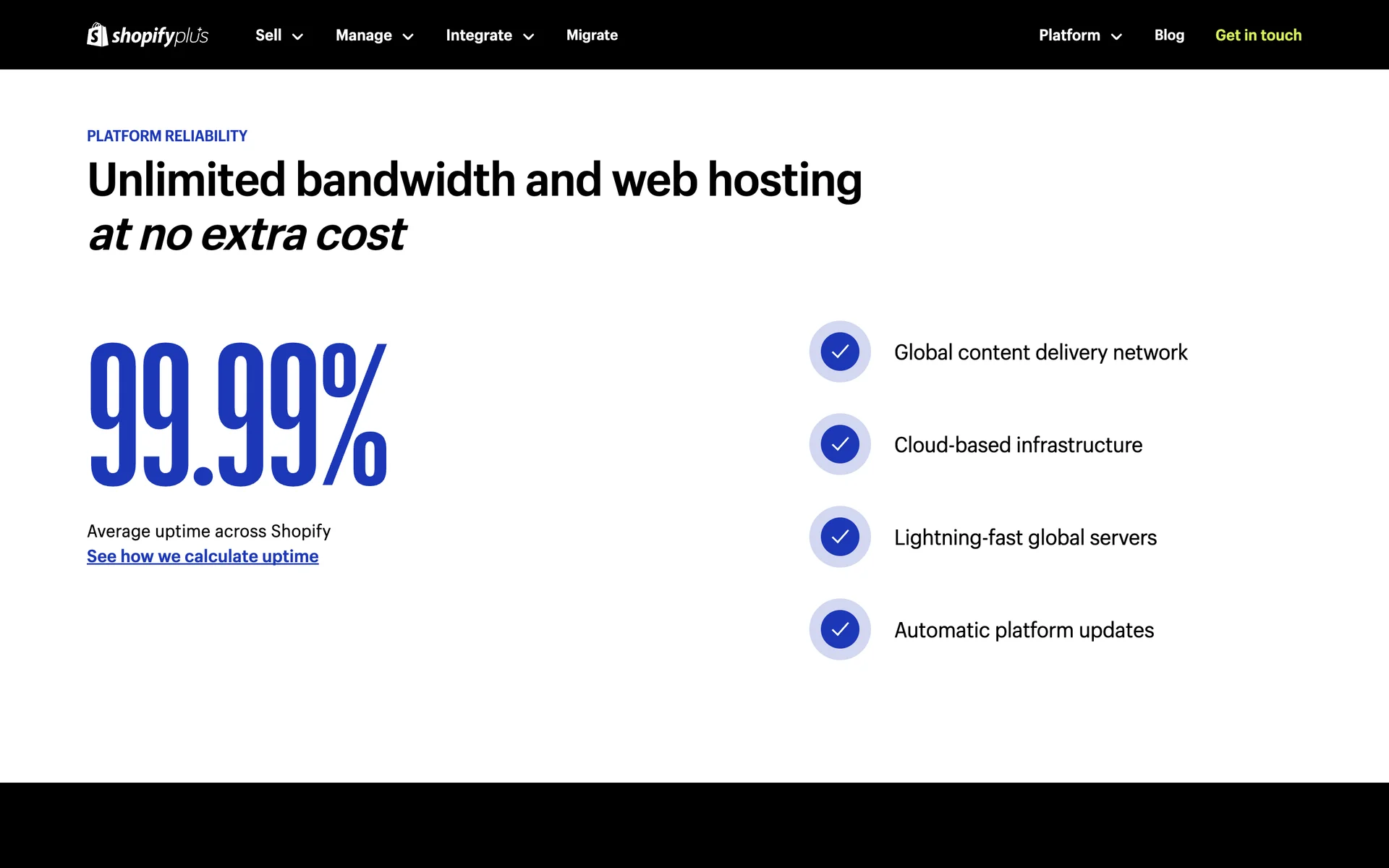The image size is (1389, 868).
Task: Open the Blog nav item
Action: pos(1169,35)
